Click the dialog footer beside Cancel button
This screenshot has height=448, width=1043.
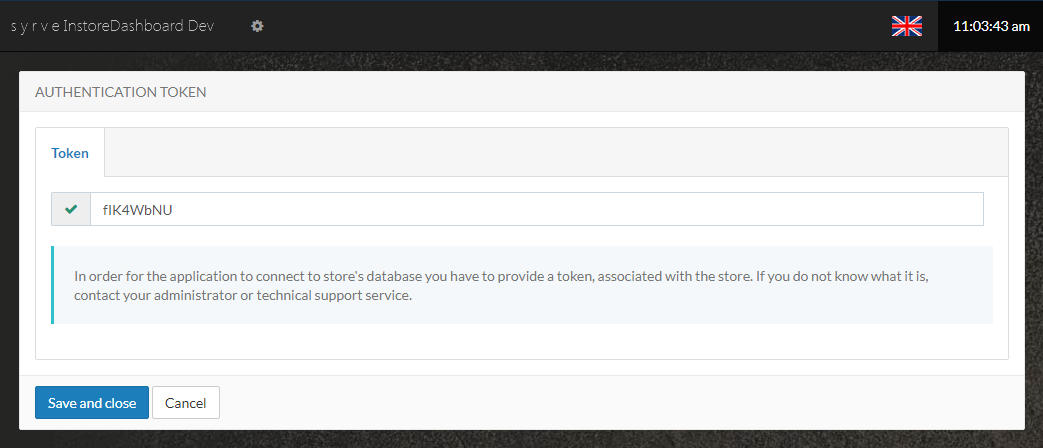pos(600,403)
